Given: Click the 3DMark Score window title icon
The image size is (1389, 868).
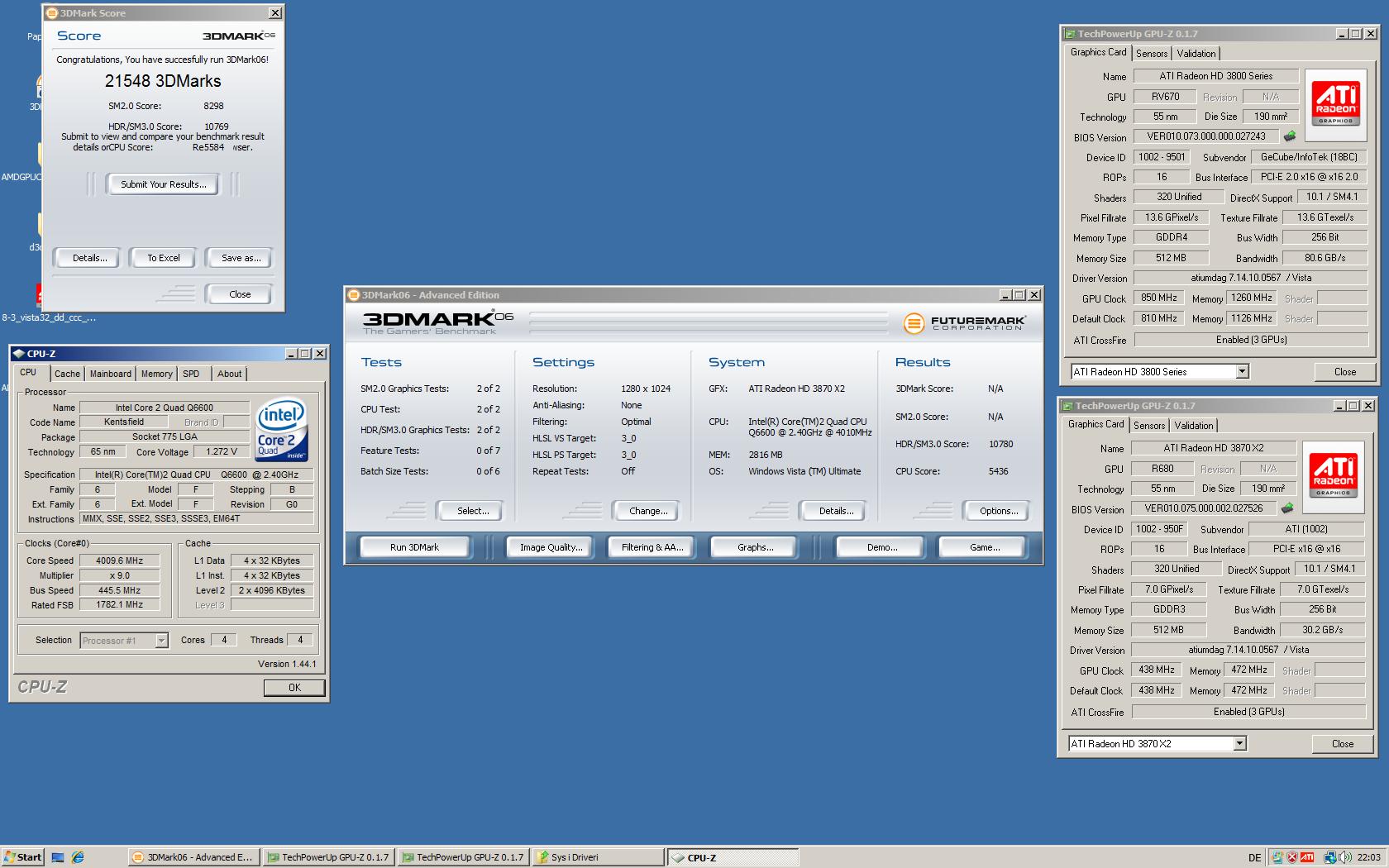Looking at the screenshot, I should [51, 13].
